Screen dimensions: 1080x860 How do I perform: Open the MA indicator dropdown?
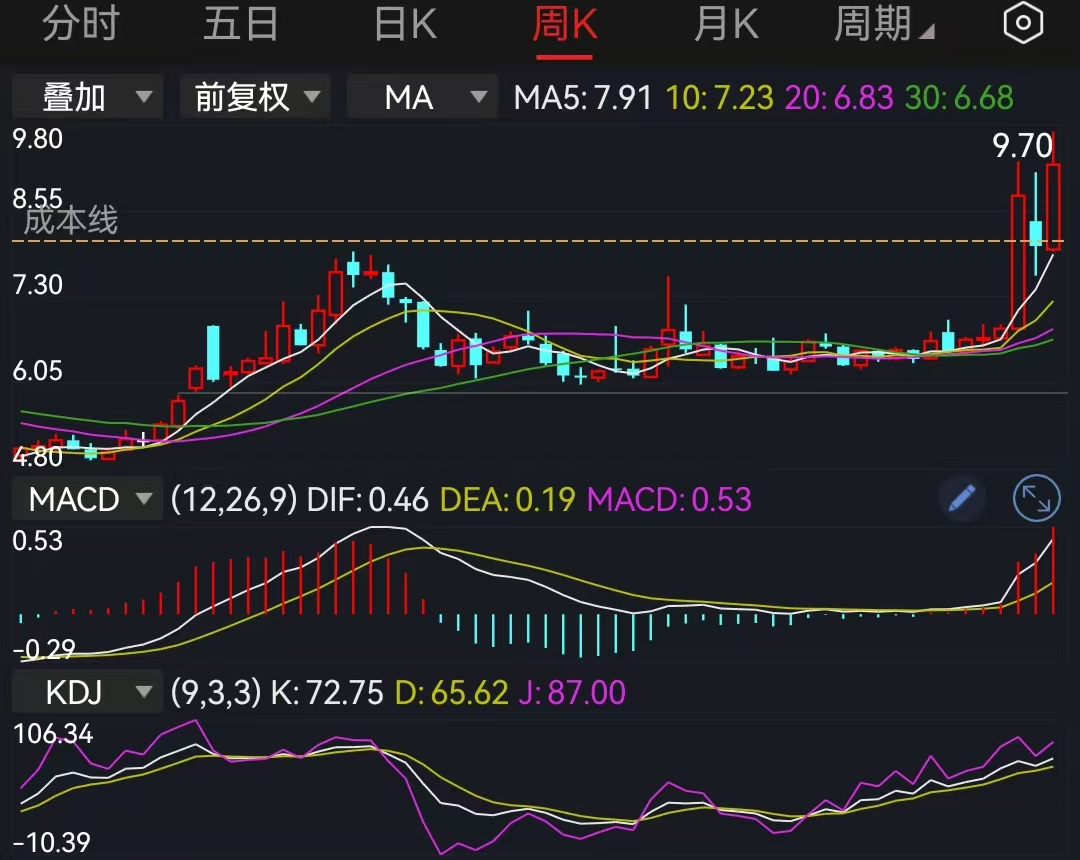422,98
